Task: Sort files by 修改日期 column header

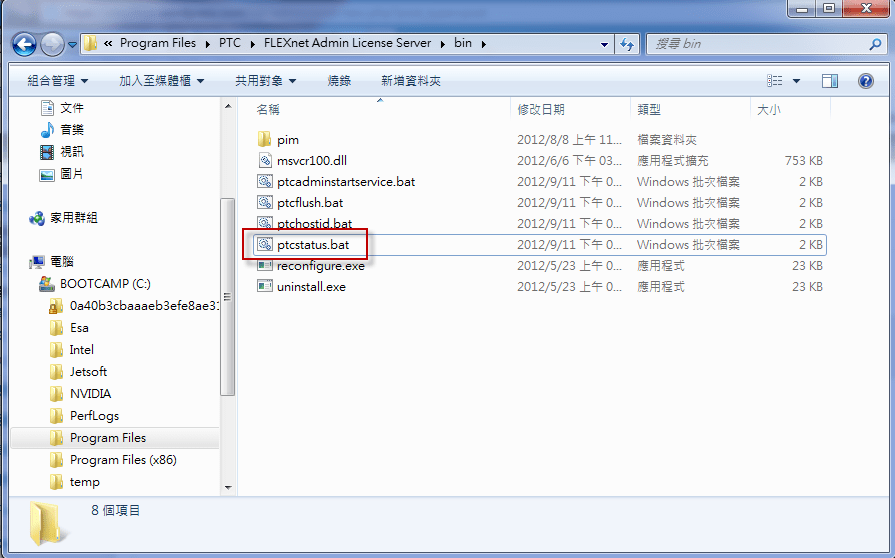Action: coord(541,109)
